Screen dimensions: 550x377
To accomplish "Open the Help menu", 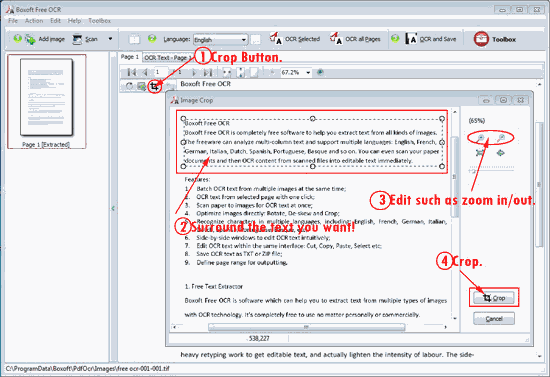I will pos(74,21).
